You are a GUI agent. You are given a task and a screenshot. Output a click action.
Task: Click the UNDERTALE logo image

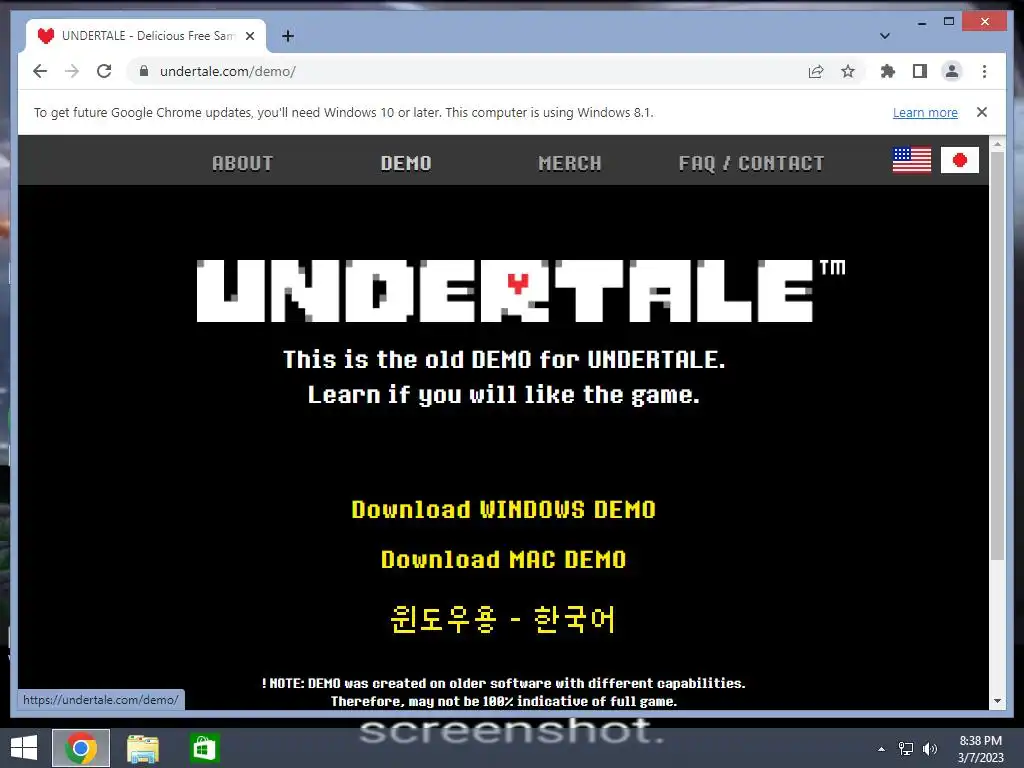coord(520,291)
